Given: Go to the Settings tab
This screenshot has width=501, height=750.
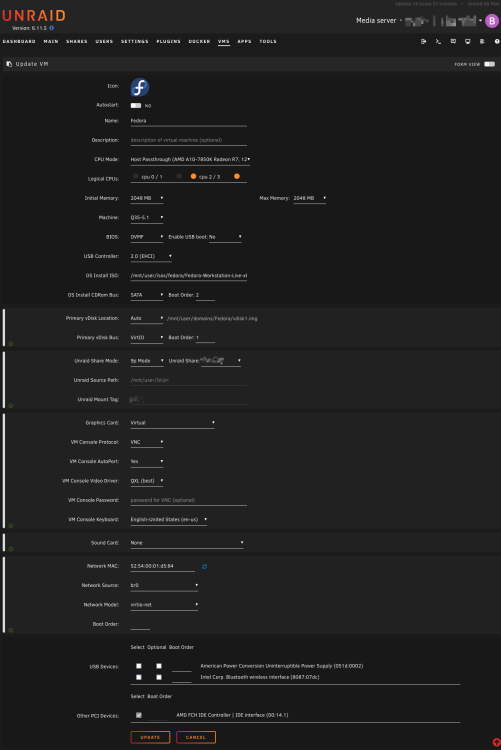Looking at the screenshot, I should click(x=134, y=42).
